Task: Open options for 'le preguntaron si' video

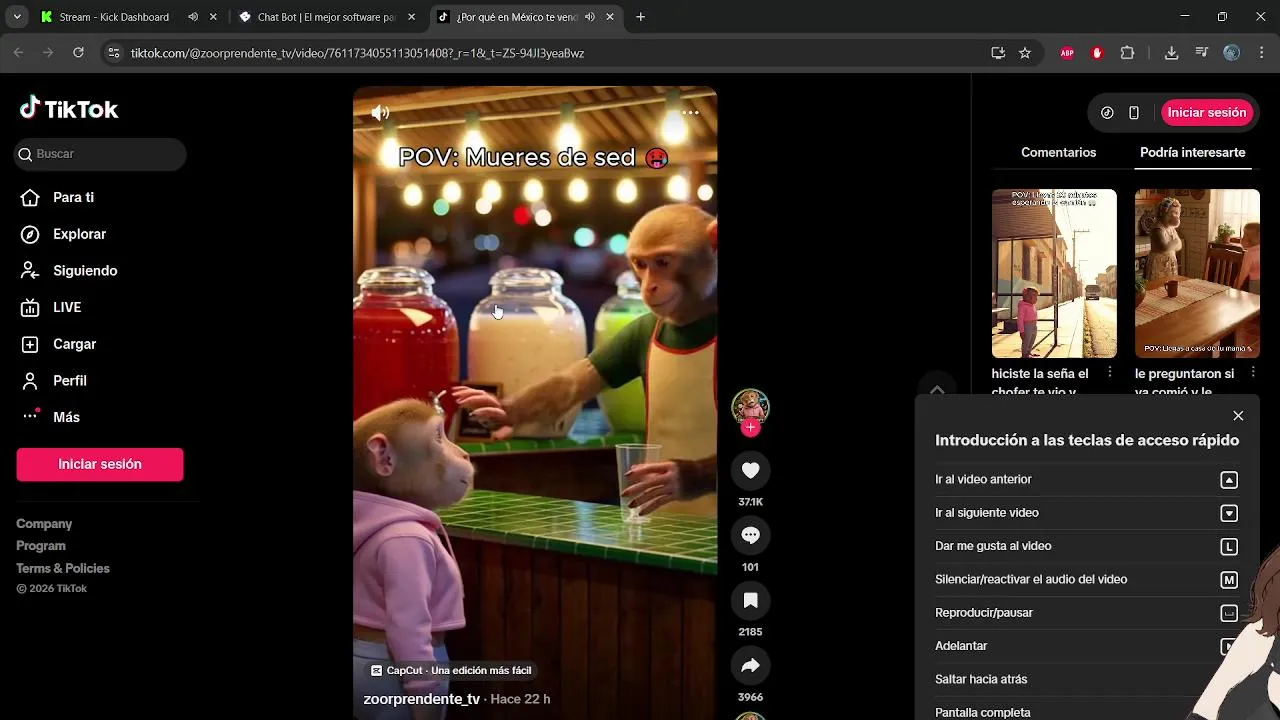Action: [x=1253, y=372]
